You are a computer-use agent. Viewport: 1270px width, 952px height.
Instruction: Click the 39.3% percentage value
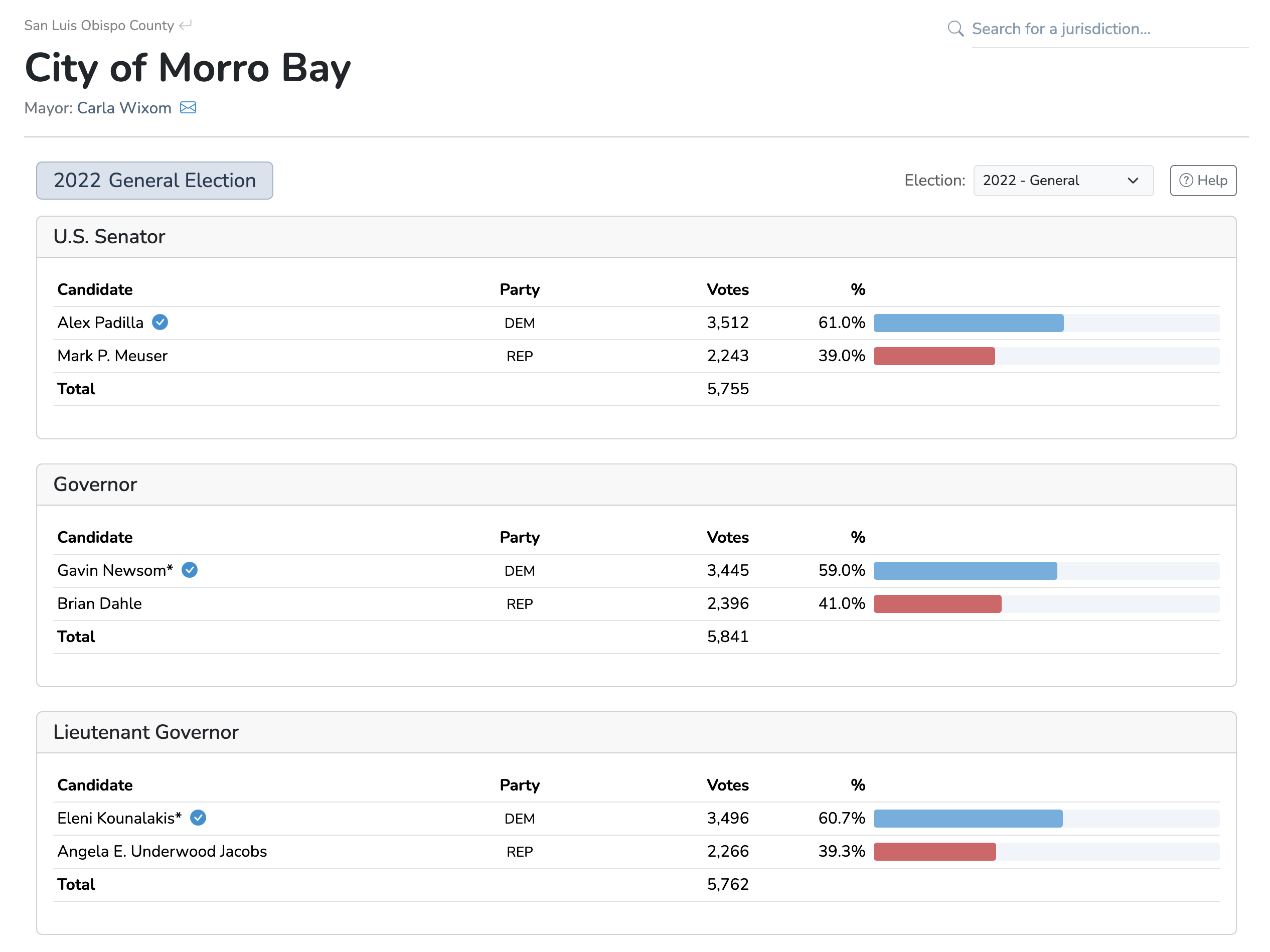coord(842,852)
